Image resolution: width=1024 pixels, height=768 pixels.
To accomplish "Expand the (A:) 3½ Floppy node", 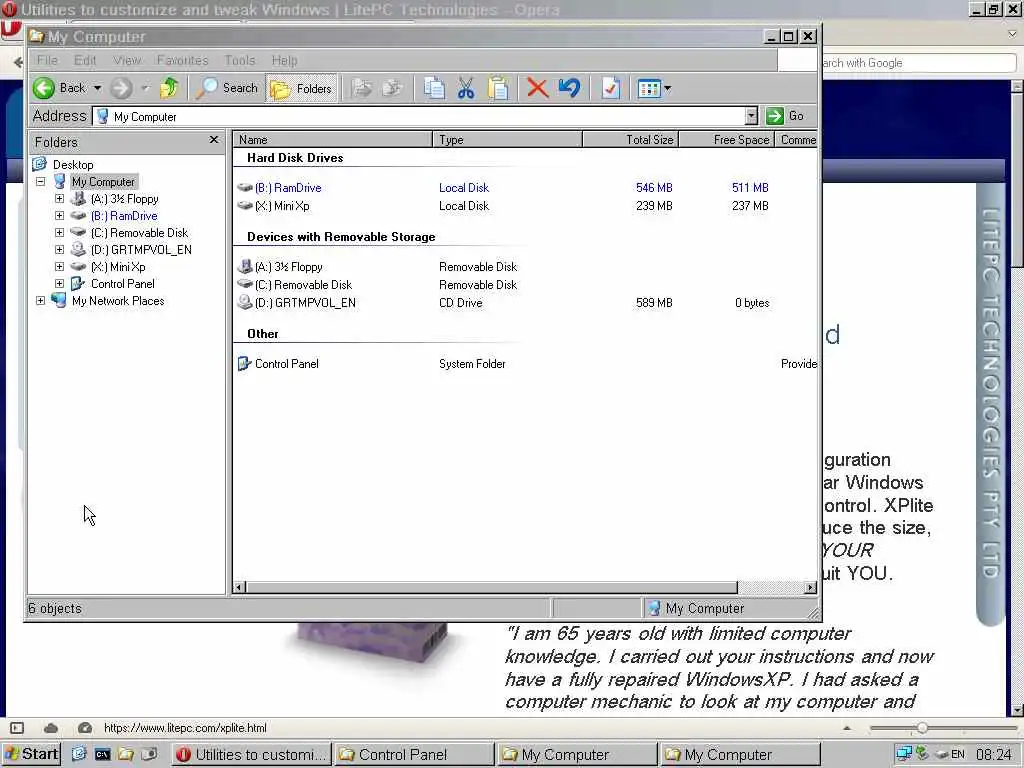I will 59,199.
